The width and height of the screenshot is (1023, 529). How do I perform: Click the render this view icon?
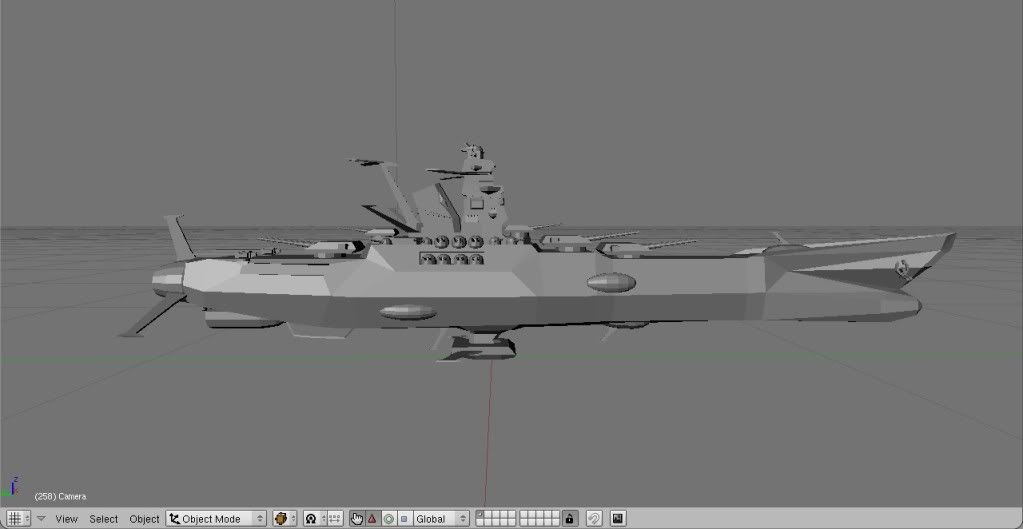(618, 519)
